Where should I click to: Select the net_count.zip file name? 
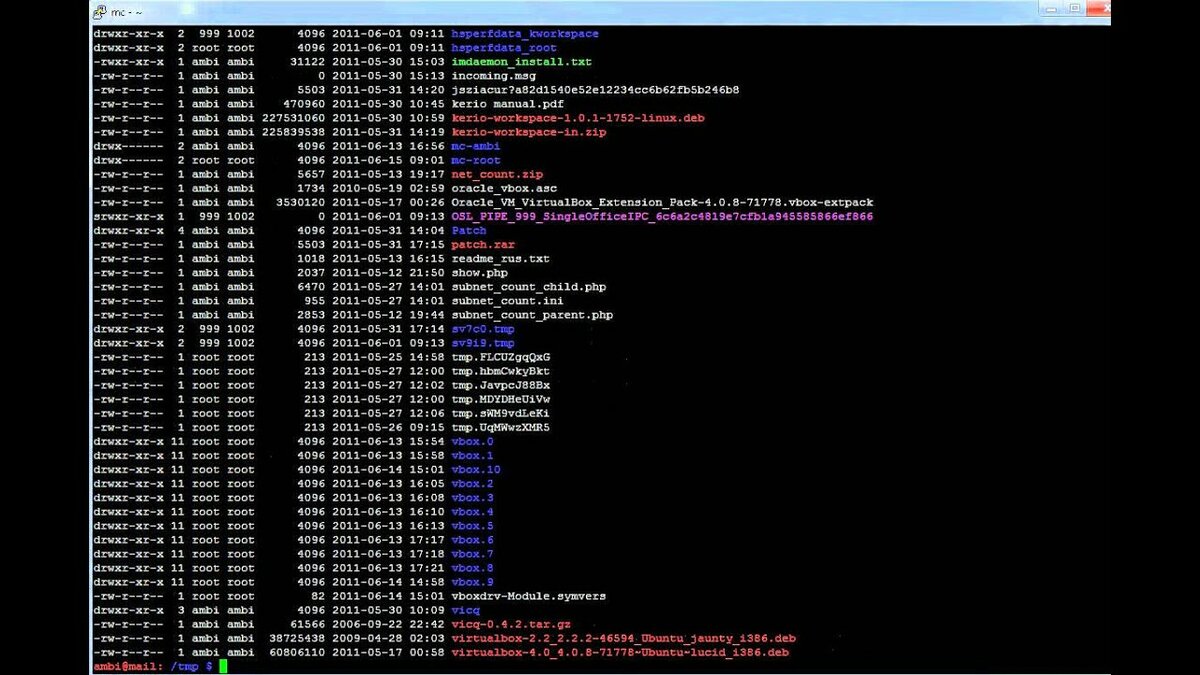pos(497,174)
